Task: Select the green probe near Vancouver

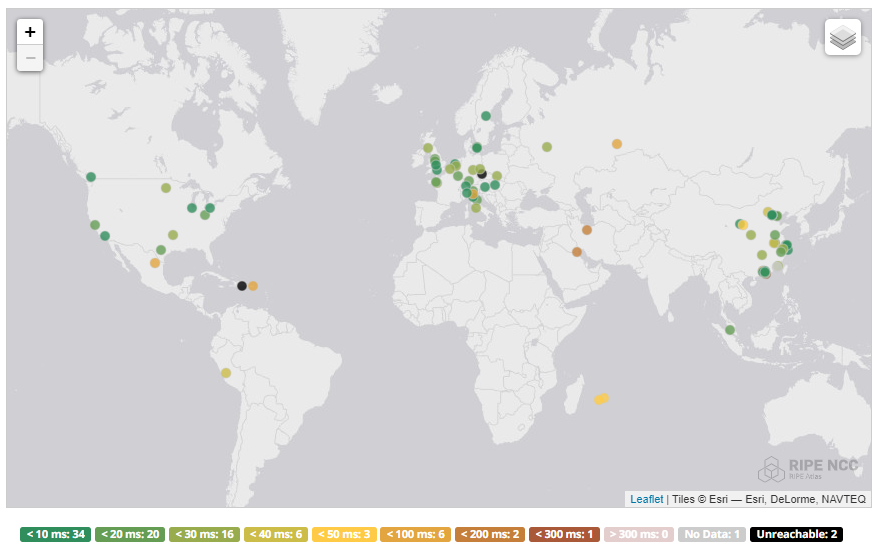Action: [91, 177]
